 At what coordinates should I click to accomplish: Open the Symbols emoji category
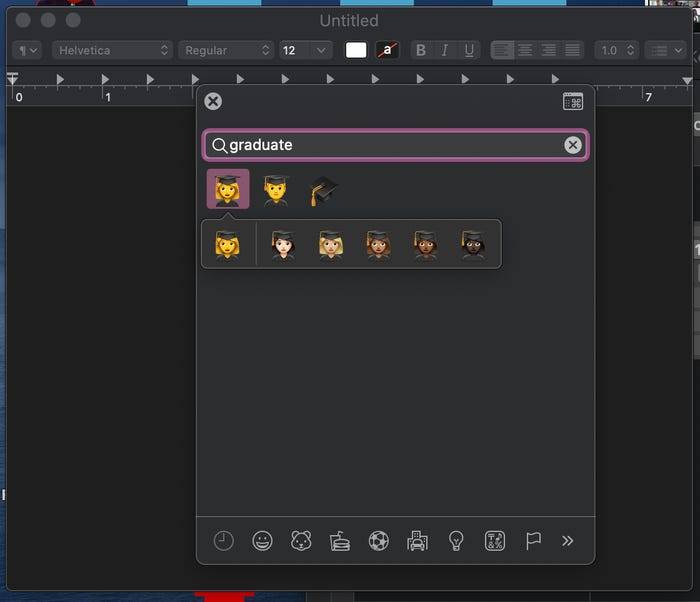tap(494, 541)
